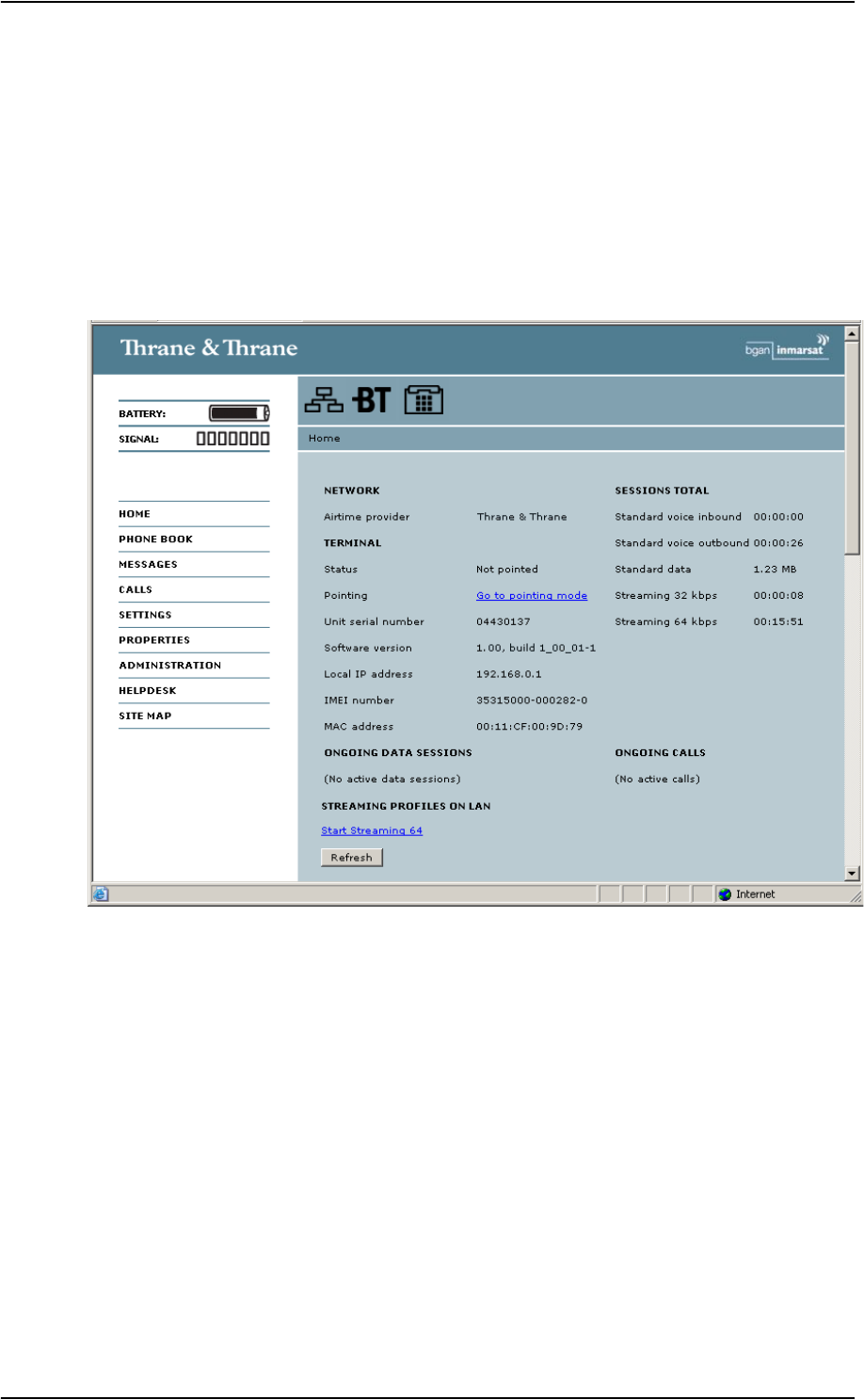Screen dimensions: 864x1400
Task: Open the ADMINISTRATION page
Action: (x=169, y=666)
